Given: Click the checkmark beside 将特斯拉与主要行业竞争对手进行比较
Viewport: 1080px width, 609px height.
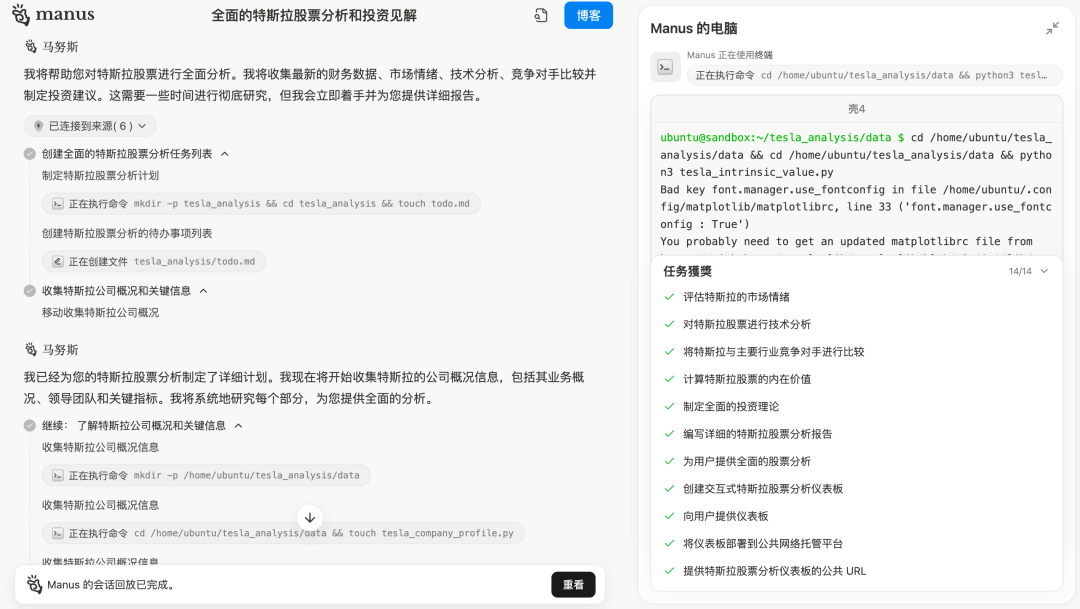Looking at the screenshot, I should [x=669, y=351].
